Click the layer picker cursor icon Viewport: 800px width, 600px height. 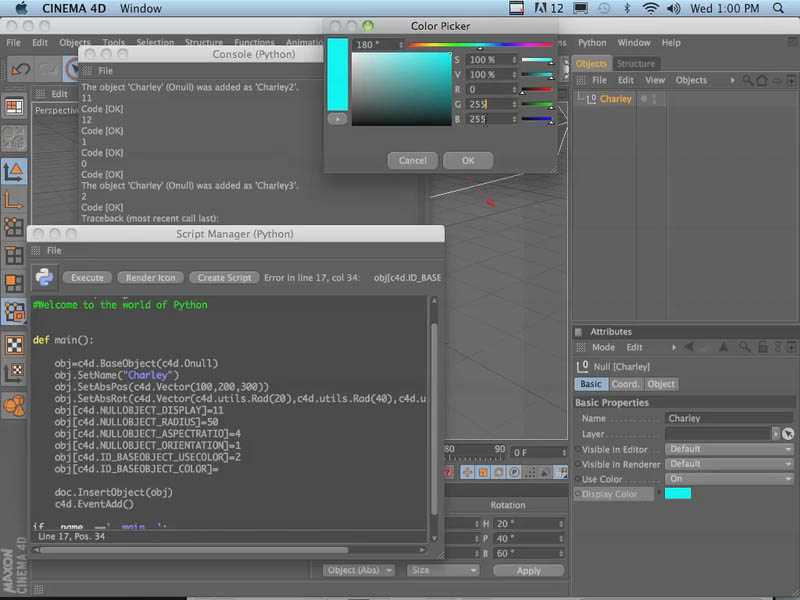click(x=788, y=434)
